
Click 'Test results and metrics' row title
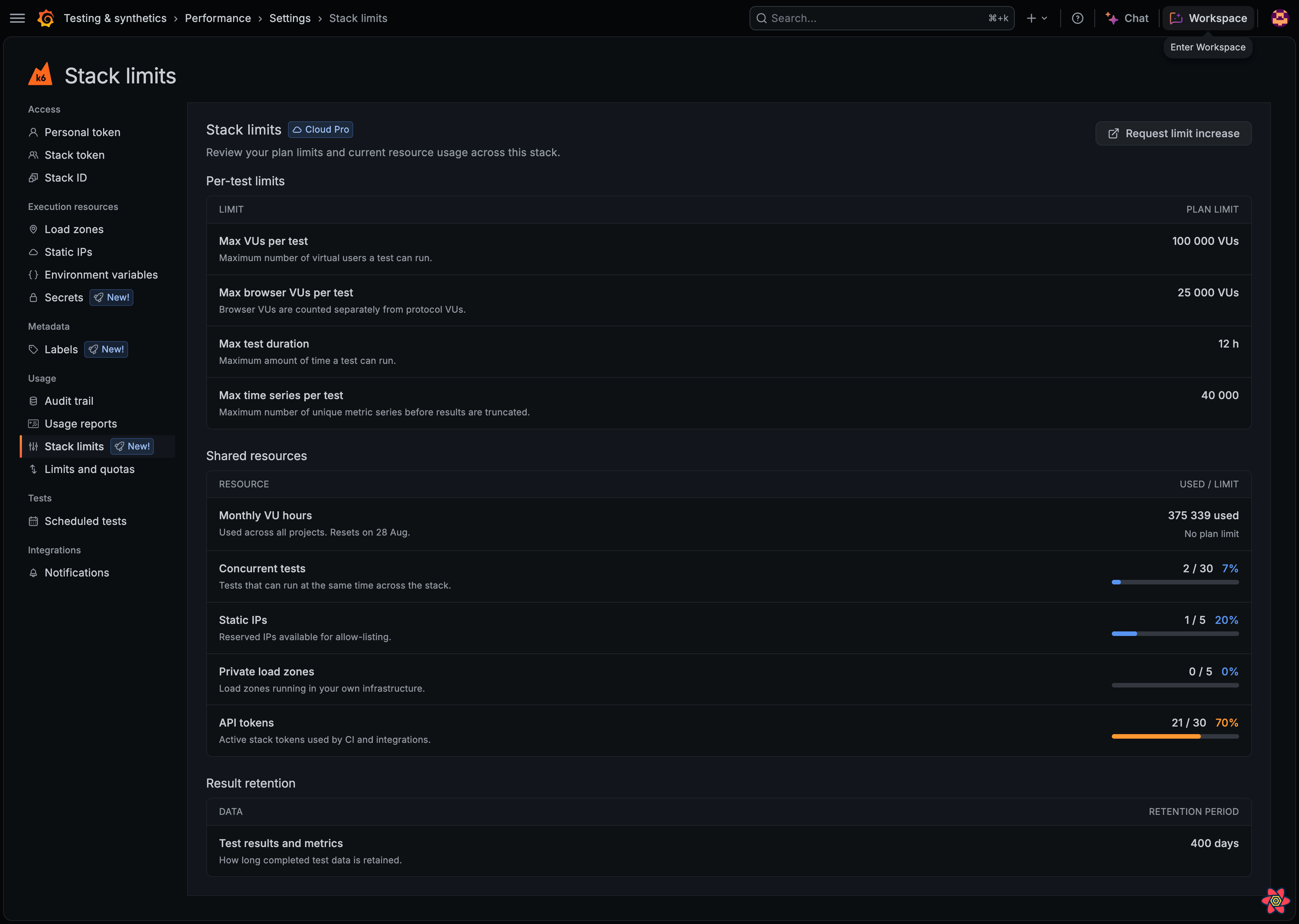point(281,843)
